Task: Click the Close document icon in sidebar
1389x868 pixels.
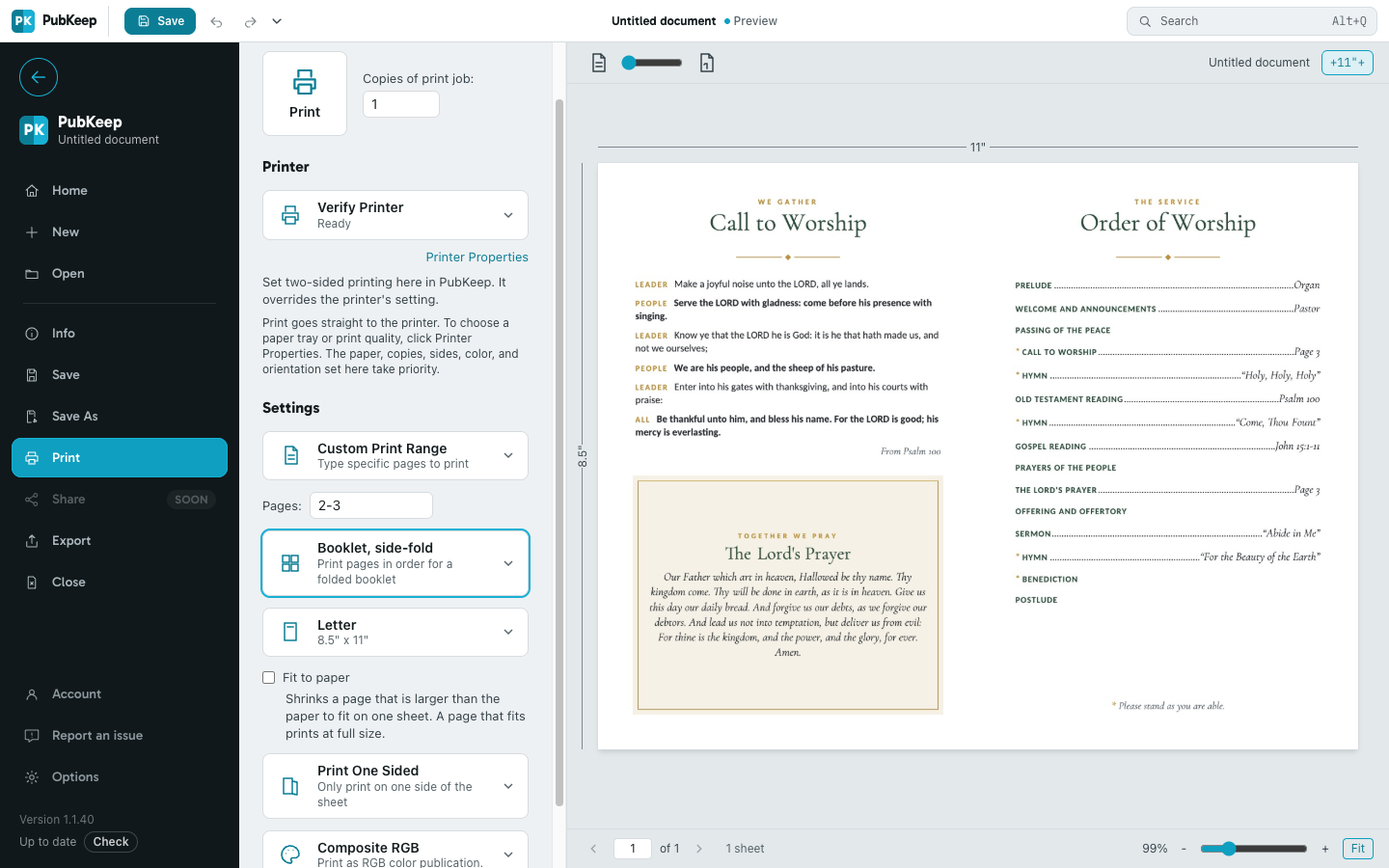Action: click(x=32, y=583)
